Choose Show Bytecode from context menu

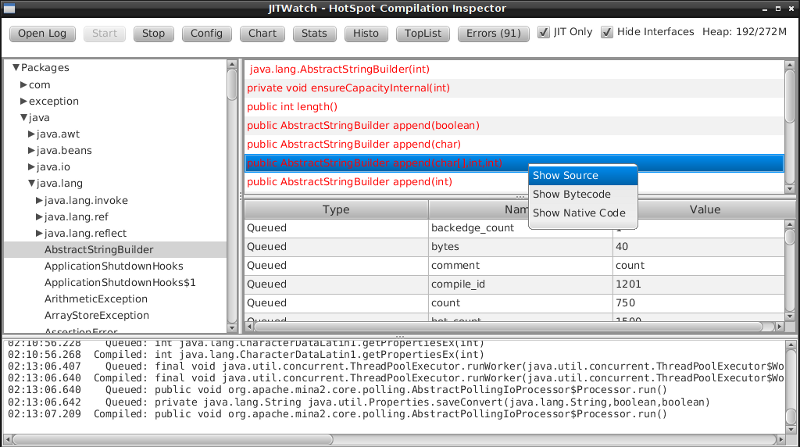pos(571,194)
